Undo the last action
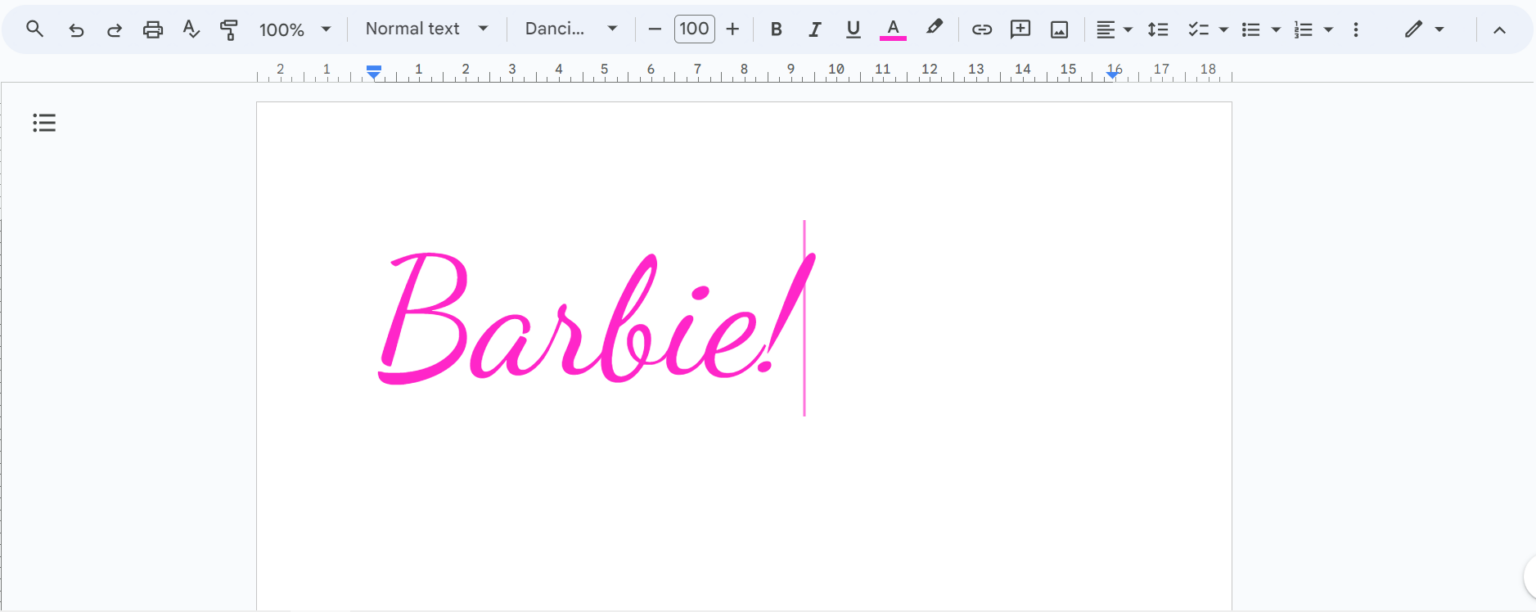The height and width of the screenshot is (612, 1536). coord(76,29)
